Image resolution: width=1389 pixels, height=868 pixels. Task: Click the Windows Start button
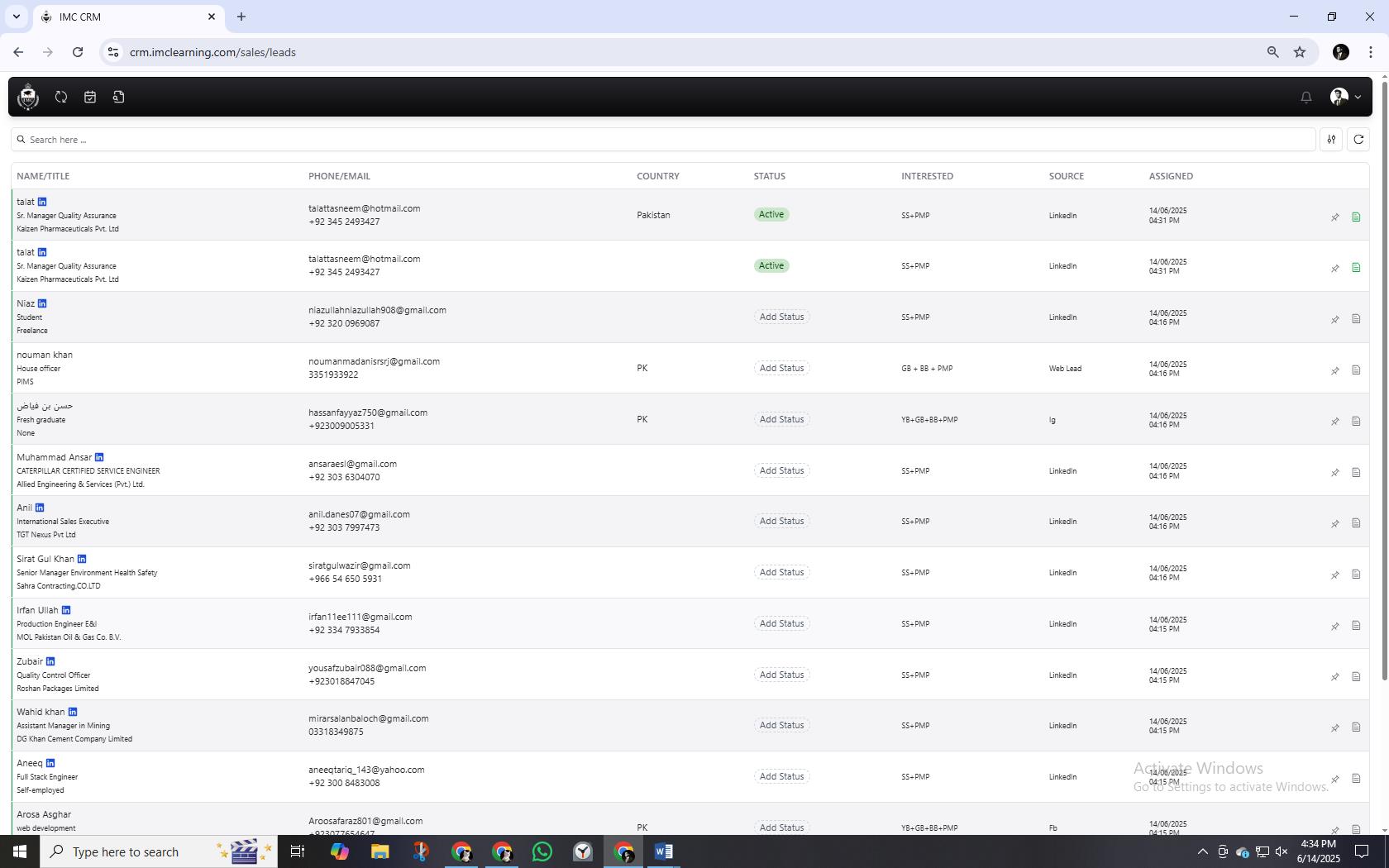click(20, 851)
